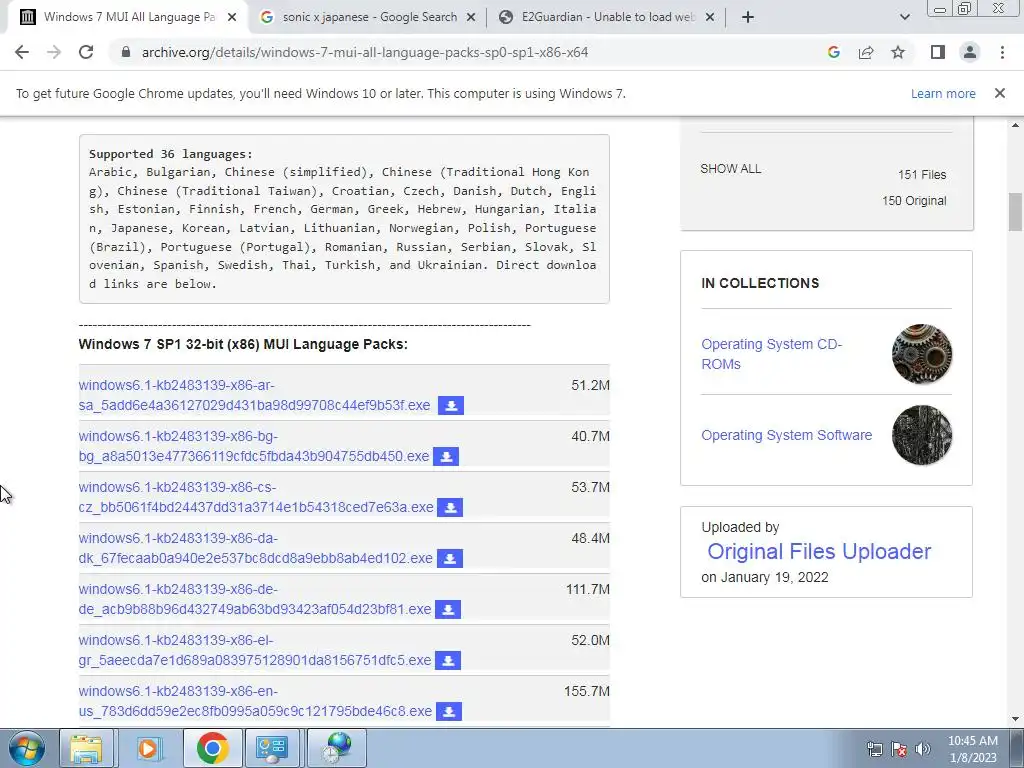
Task: Click SHOW ALL files link
Action: (x=730, y=168)
